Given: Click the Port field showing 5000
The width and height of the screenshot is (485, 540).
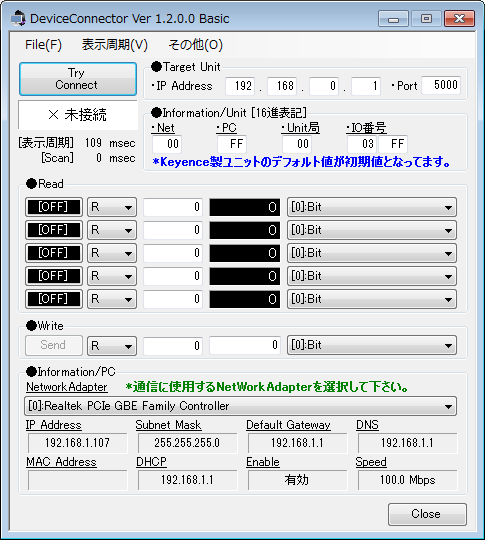Looking at the screenshot, I should 441,85.
